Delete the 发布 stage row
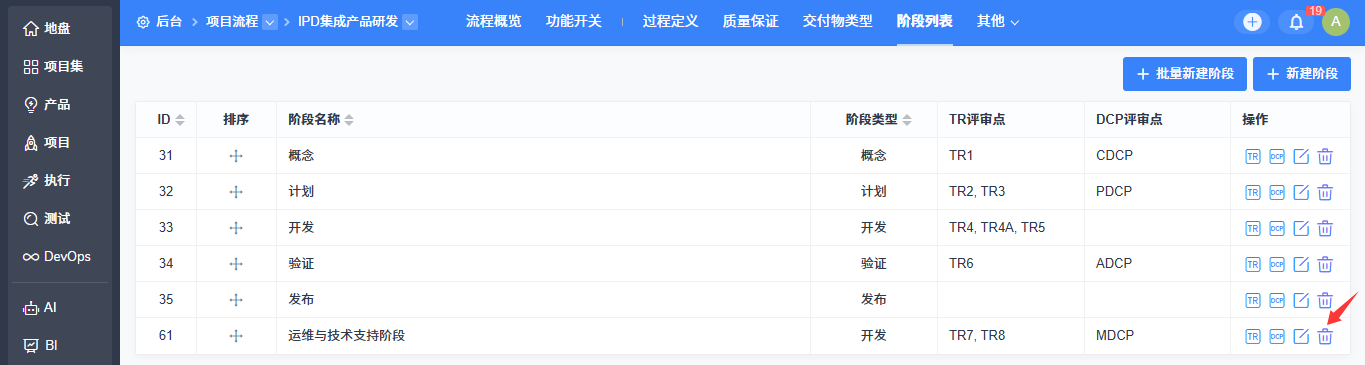 click(1325, 300)
